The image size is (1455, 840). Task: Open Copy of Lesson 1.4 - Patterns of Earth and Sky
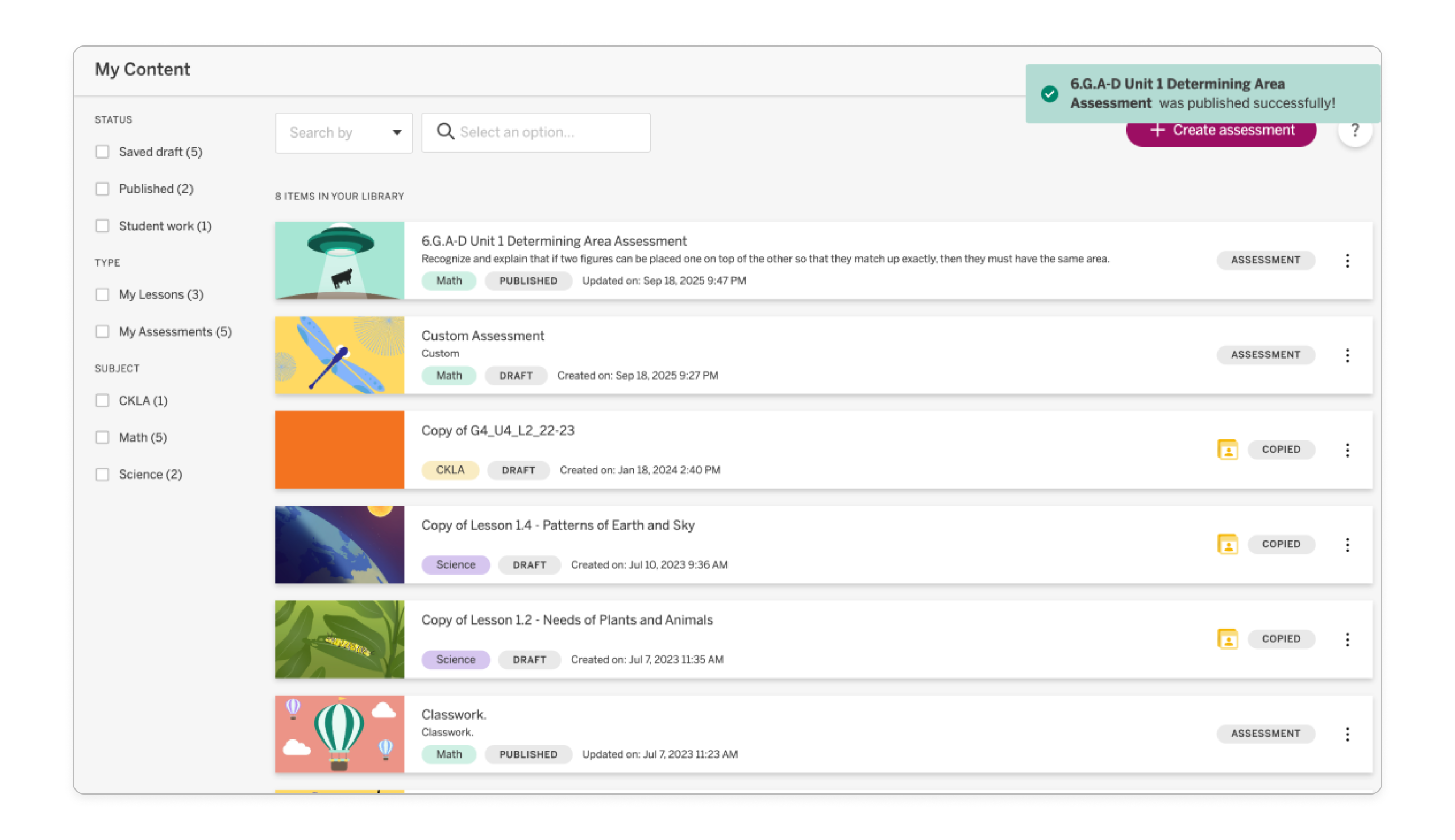point(558,525)
